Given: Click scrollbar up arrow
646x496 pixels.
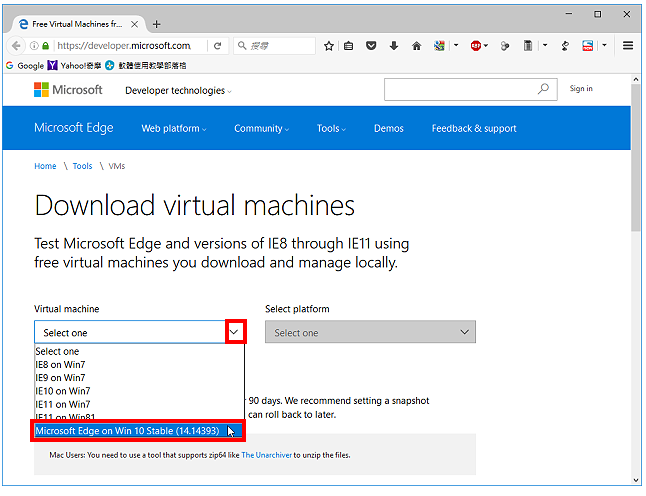Looking at the screenshot, I should tap(636, 79).
